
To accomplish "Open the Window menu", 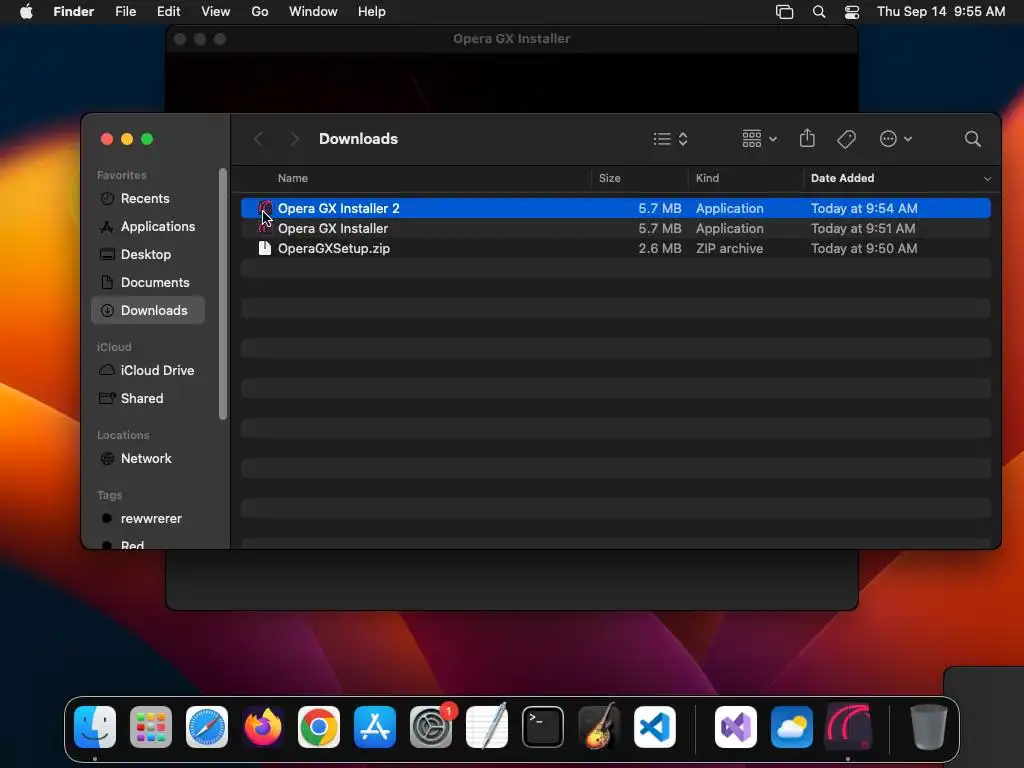I will (x=313, y=12).
